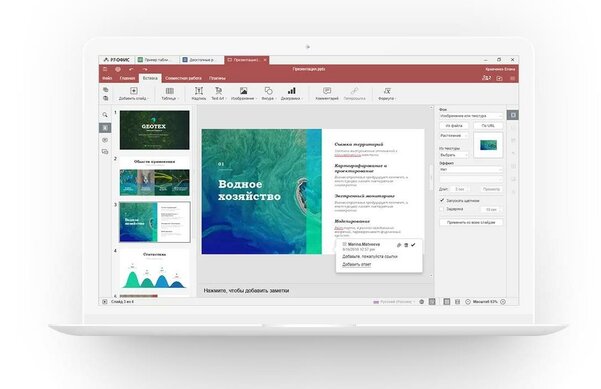Image resolution: width=601 pixels, height=389 pixels.
Task: Click the text box (Надпись) icon
Action: [199, 91]
